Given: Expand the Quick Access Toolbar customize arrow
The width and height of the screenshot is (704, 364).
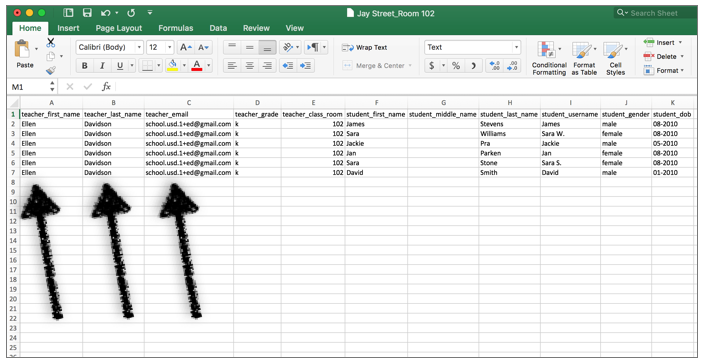Looking at the screenshot, I should point(150,13).
